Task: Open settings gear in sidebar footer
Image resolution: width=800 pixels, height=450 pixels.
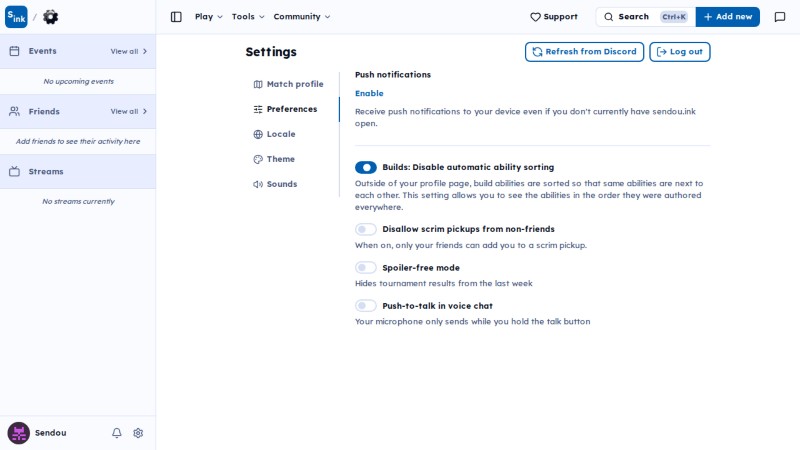Action: [x=138, y=433]
